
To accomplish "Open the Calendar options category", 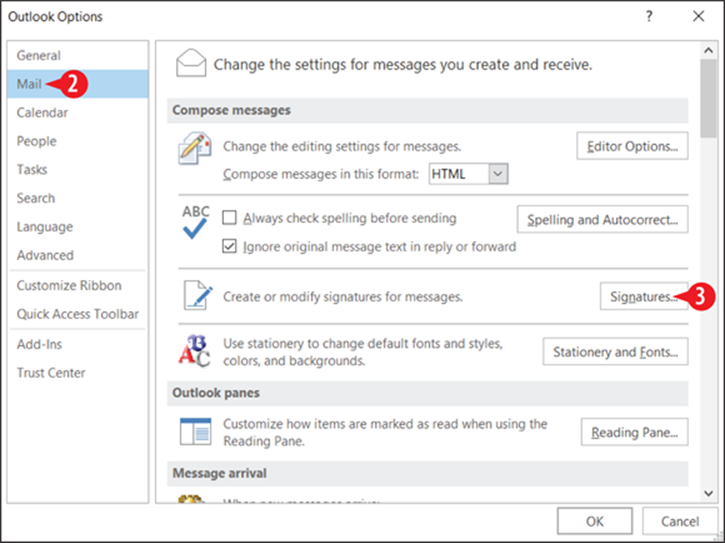I will click(78, 112).
